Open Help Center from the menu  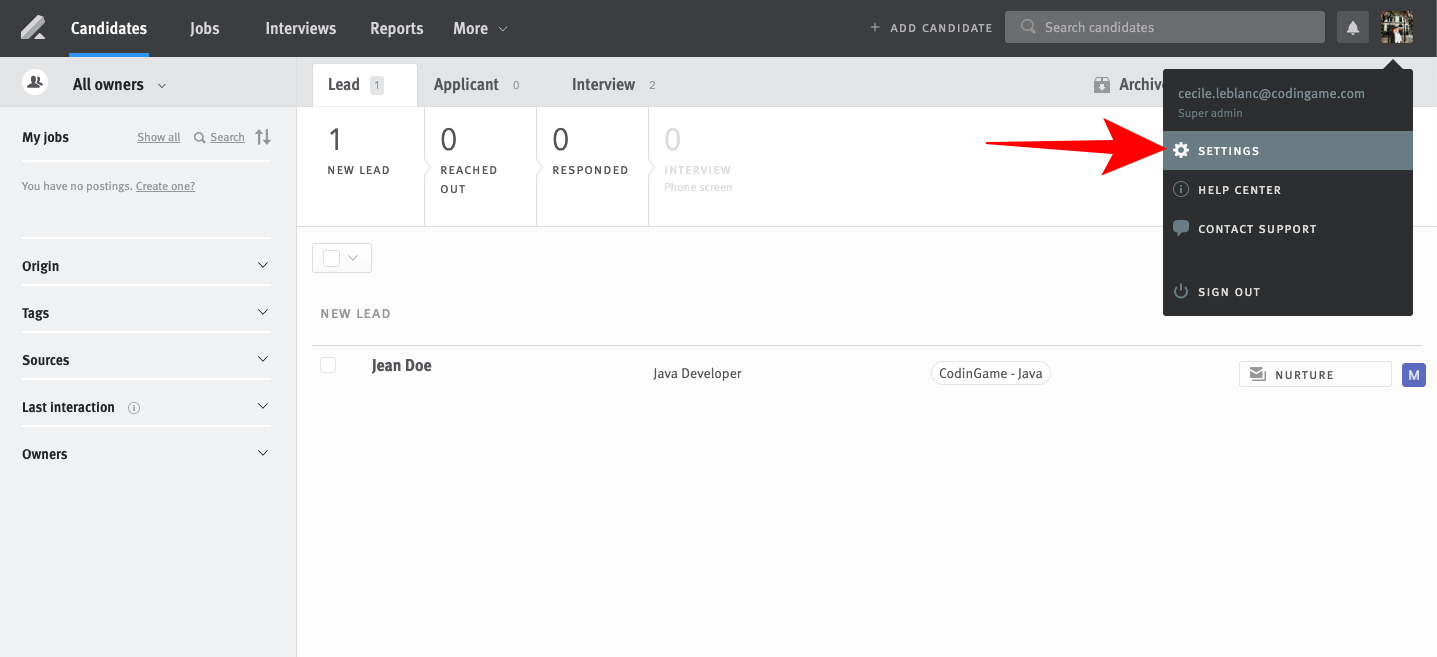(x=1238, y=190)
